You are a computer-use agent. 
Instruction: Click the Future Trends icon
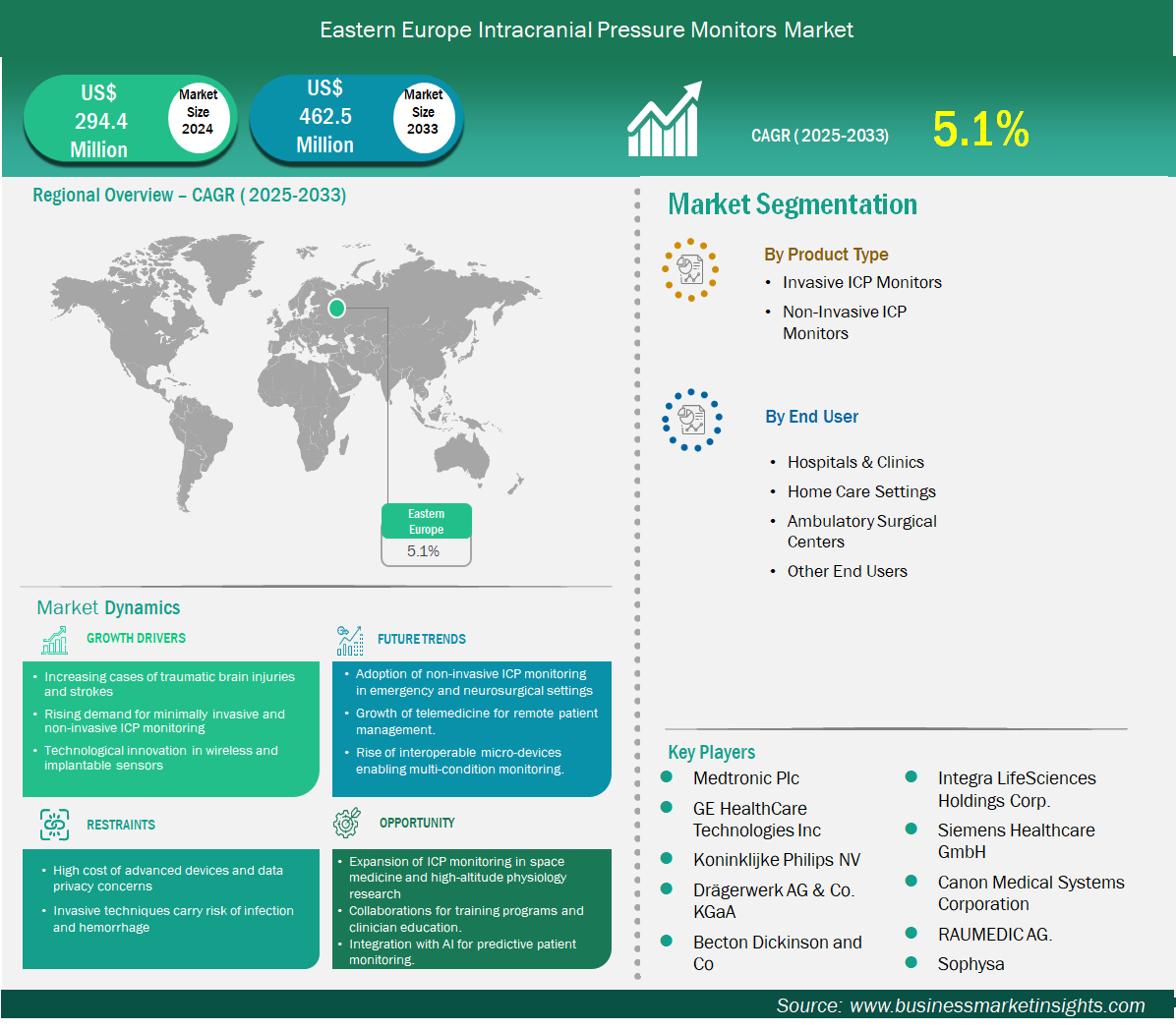(349, 641)
